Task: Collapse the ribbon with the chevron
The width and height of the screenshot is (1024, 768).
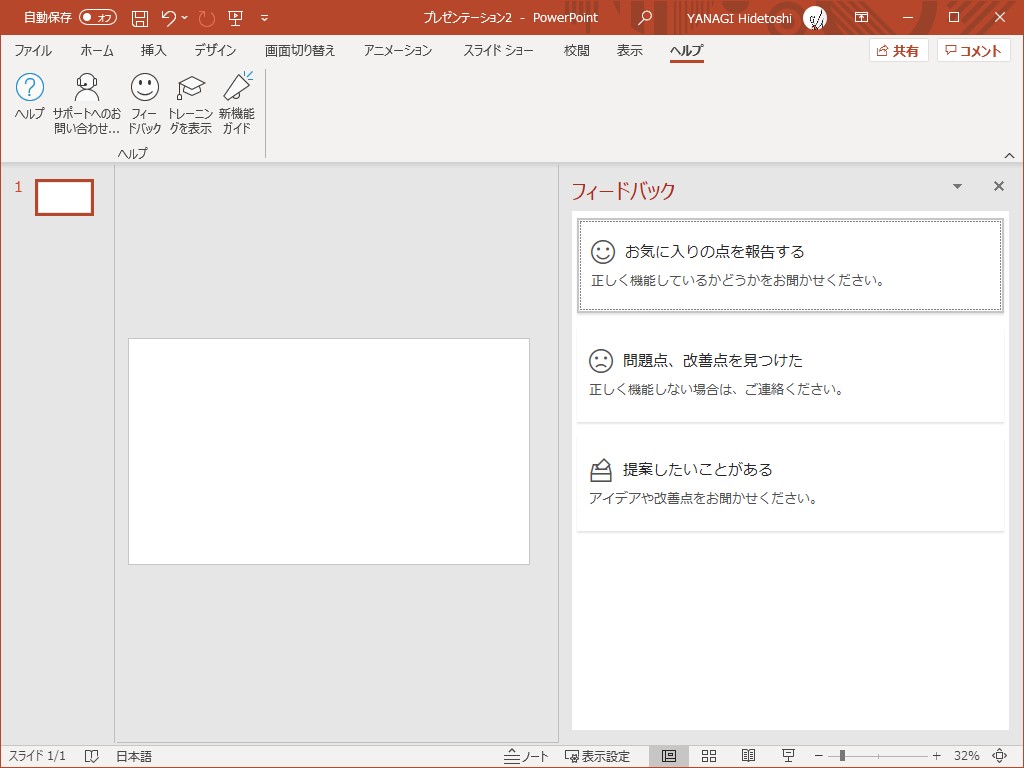Action: (1009, 155)
